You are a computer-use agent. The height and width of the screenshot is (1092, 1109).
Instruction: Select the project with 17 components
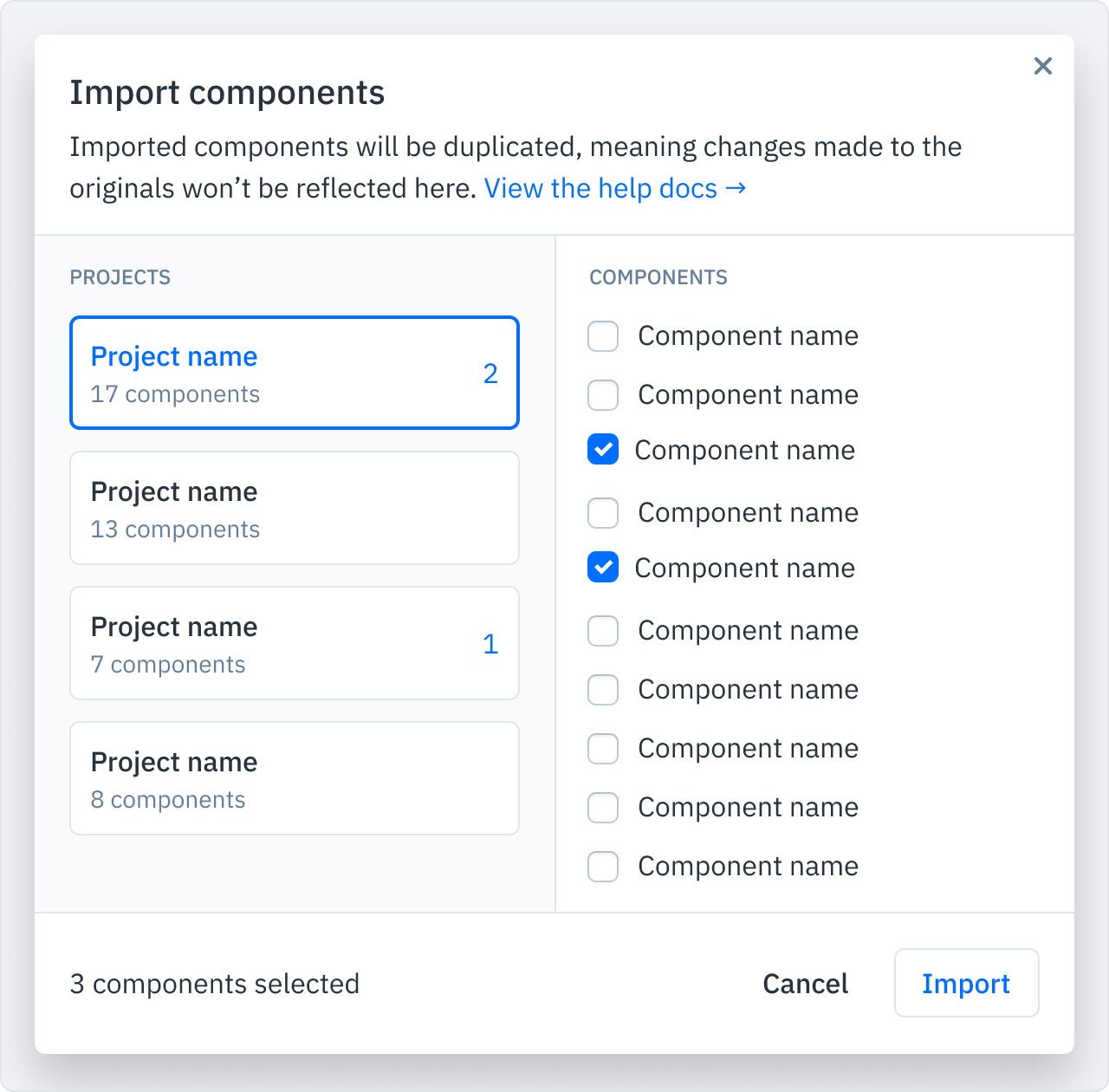(294, 373)
